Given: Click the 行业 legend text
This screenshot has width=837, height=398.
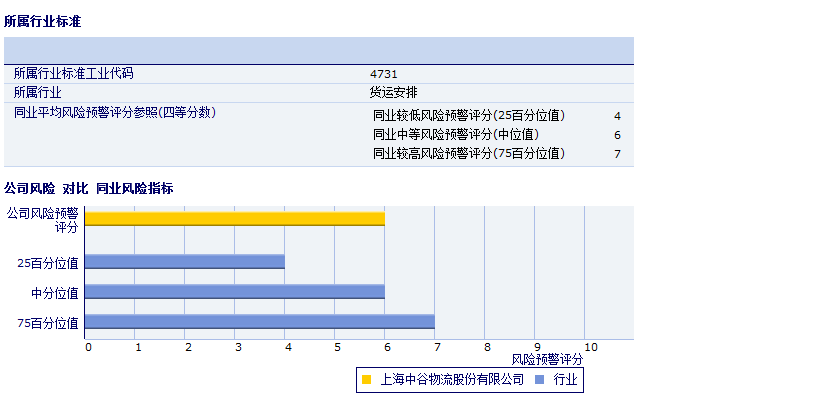Looking at the screenshot, I should [x=566, y=380].
